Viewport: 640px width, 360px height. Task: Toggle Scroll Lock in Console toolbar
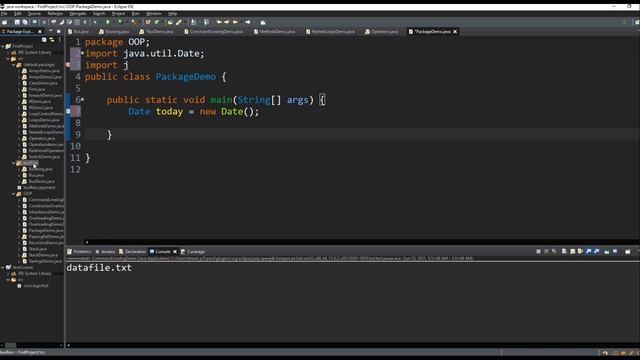point(572,251)
